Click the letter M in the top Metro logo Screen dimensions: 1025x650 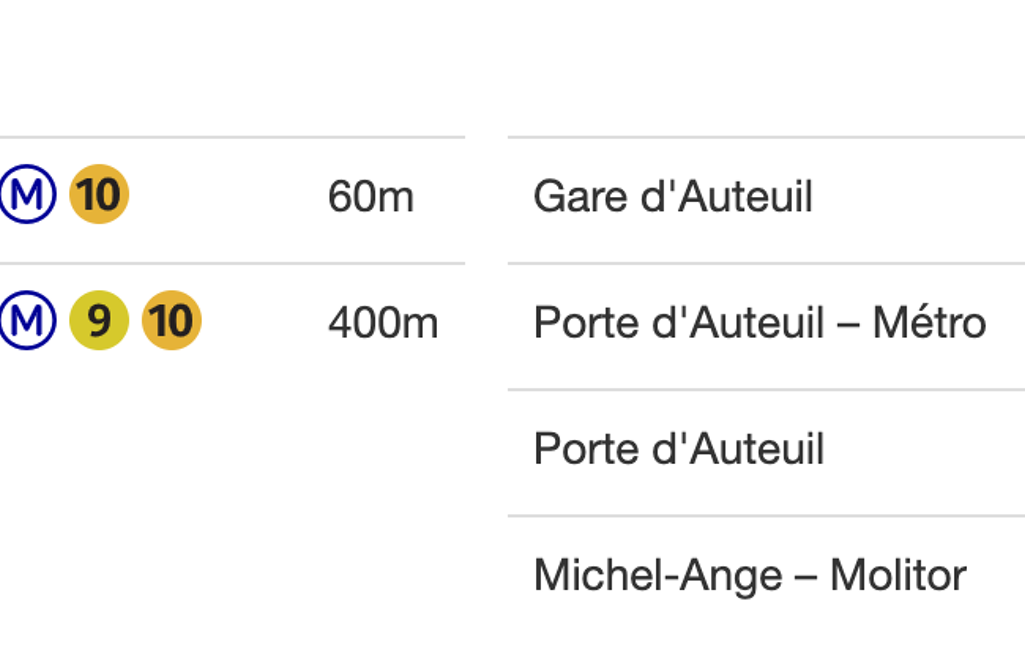[27, 194]
